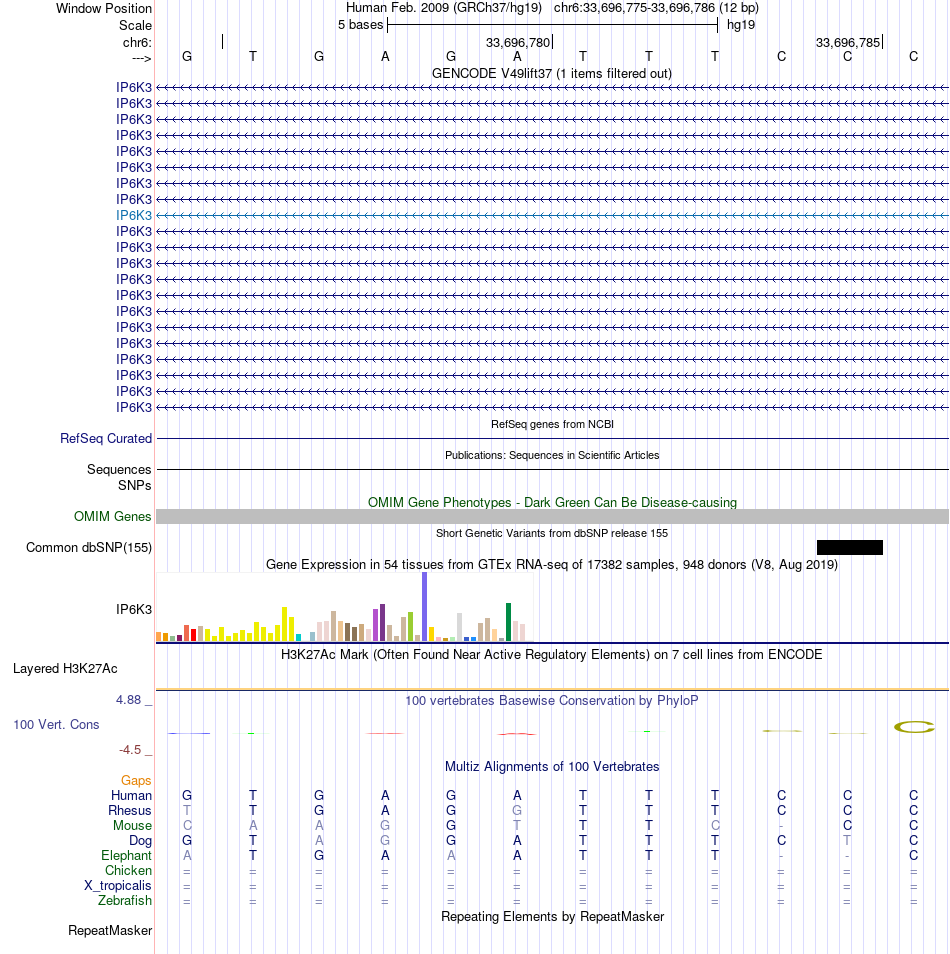
Task: Click the dark green bar in GTEx chart
Action: [x=508, y=622]
